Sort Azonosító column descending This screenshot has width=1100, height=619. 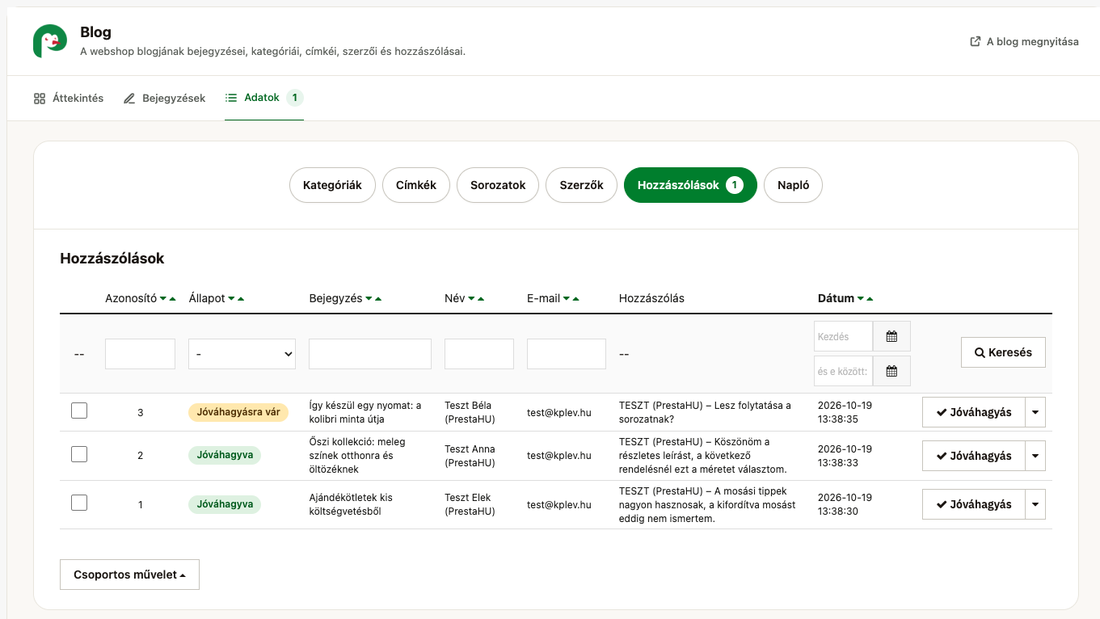point(163,299)
